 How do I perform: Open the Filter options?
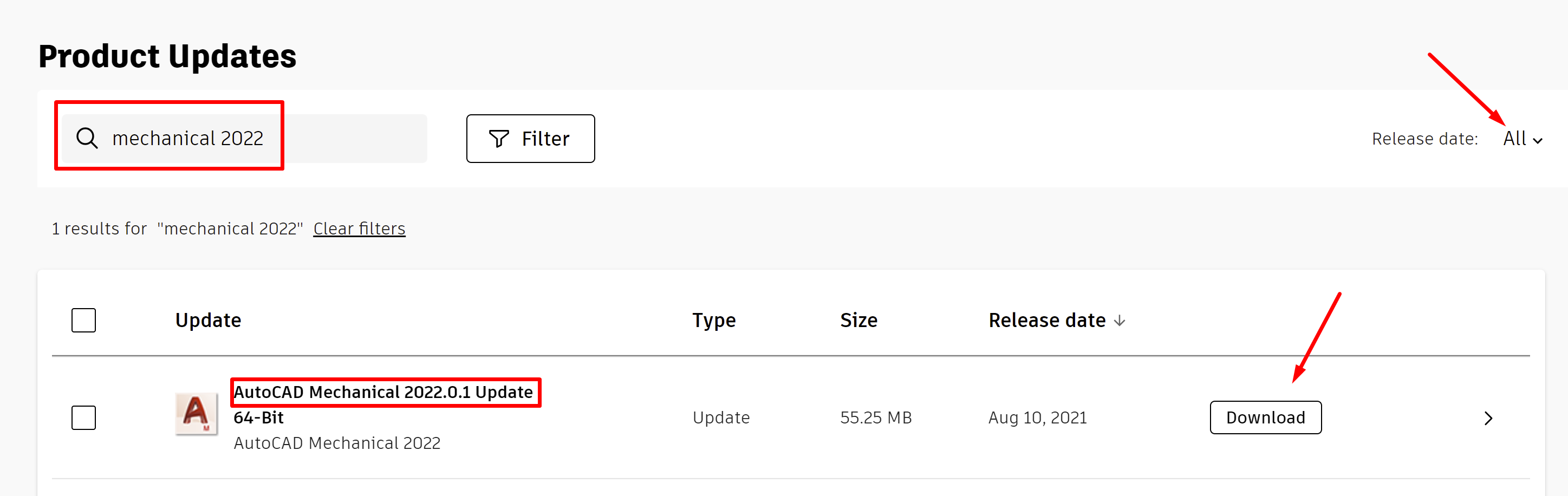tap(530, 139)
